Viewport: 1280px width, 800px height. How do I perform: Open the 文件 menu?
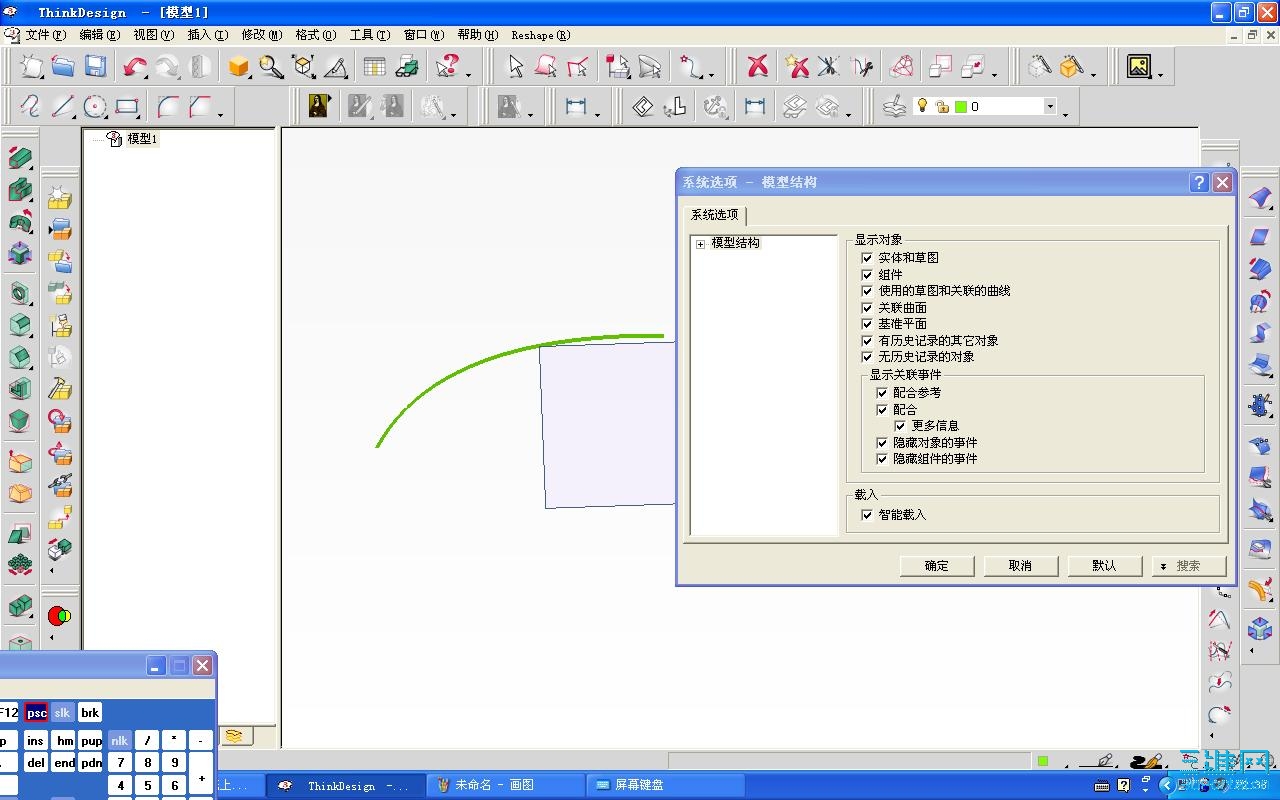(x=45, y=35)
